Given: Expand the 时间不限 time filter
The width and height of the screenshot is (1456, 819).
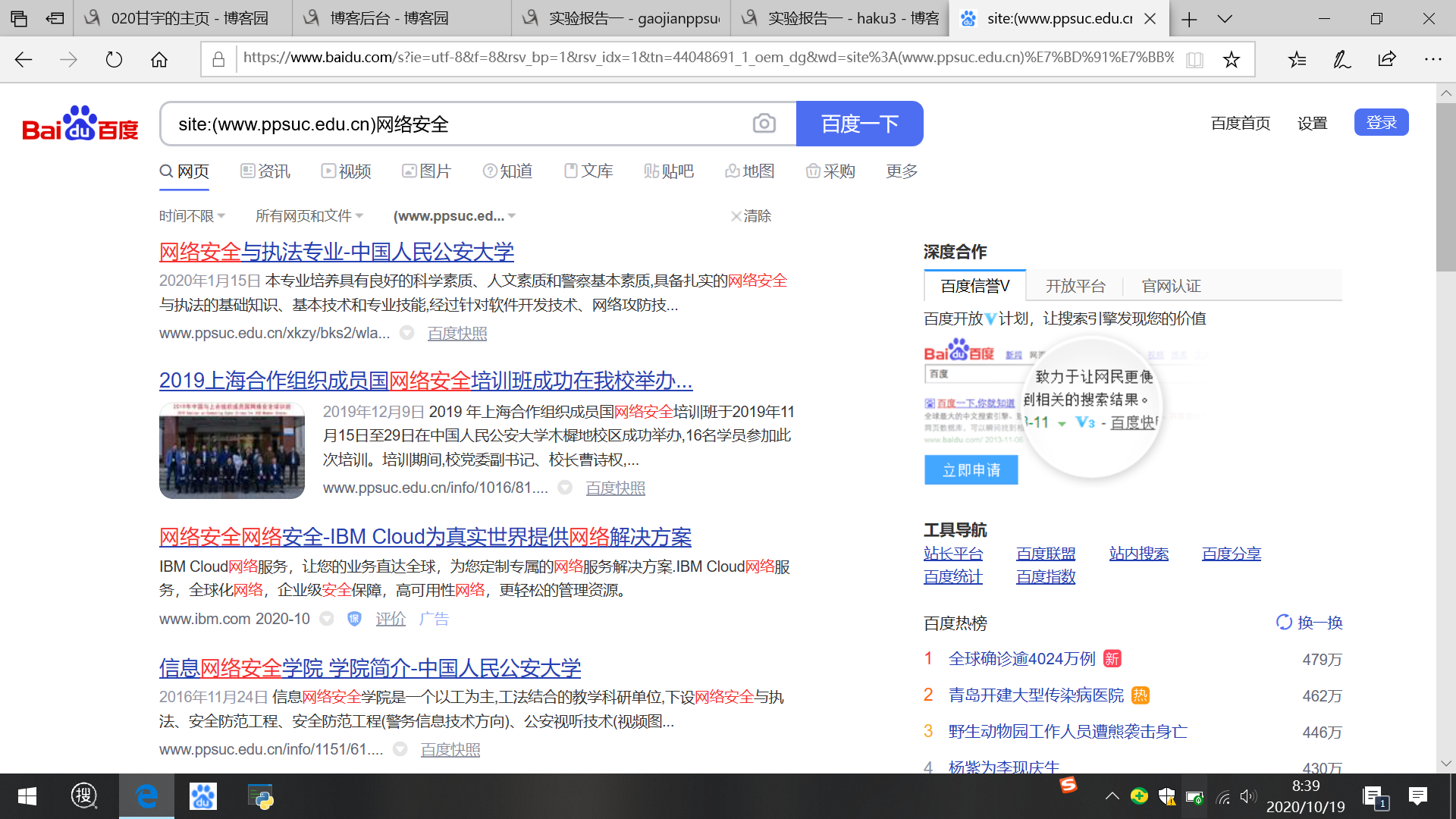Looking at the screenshot, I should click(x=192, y=216).
